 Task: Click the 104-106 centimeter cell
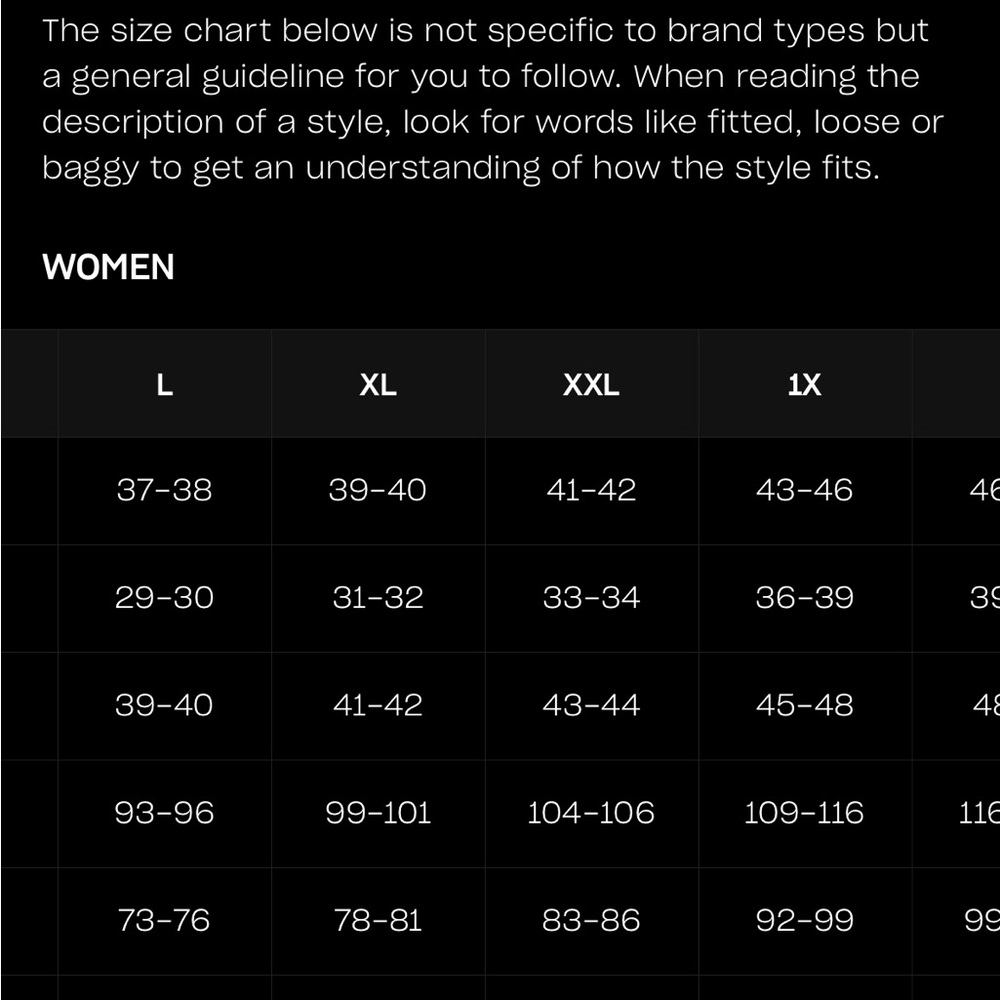(591, 813)
